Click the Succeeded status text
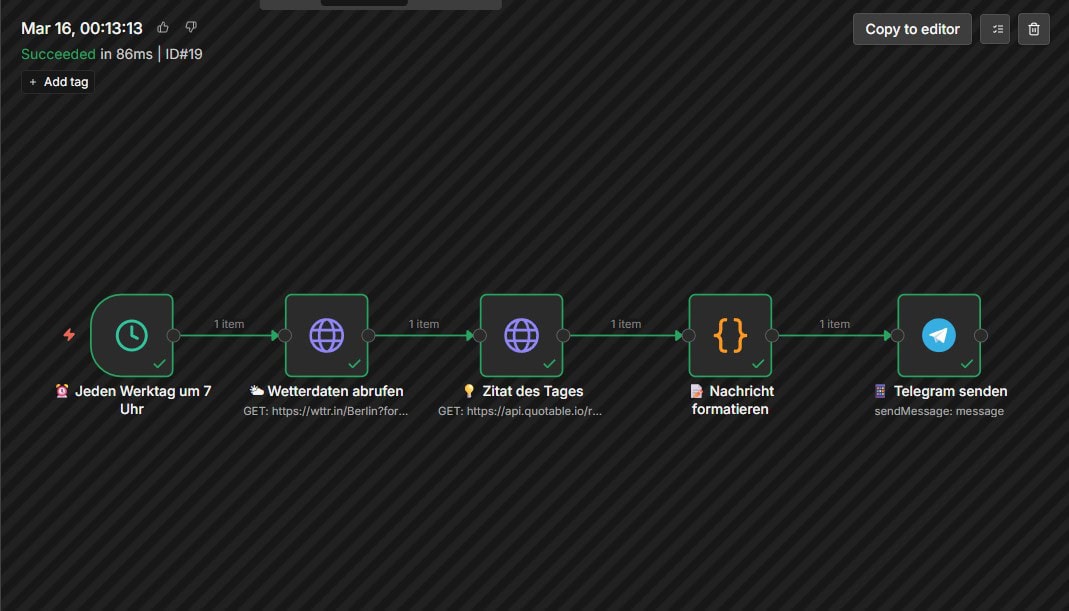Viewport: 1069px width, 611px height. pos(59,53)
